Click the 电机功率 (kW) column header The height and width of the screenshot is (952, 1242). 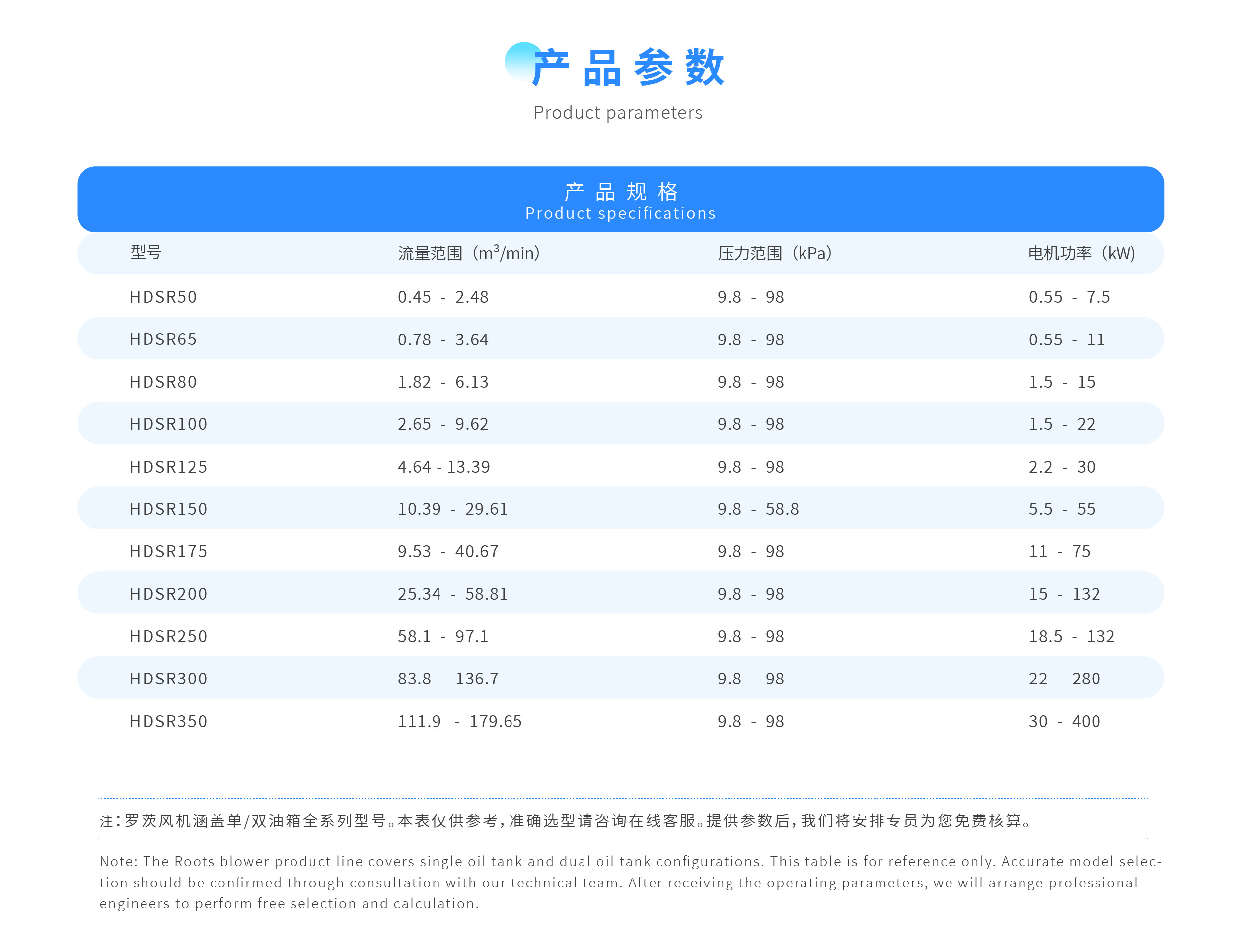[1082, 253]
